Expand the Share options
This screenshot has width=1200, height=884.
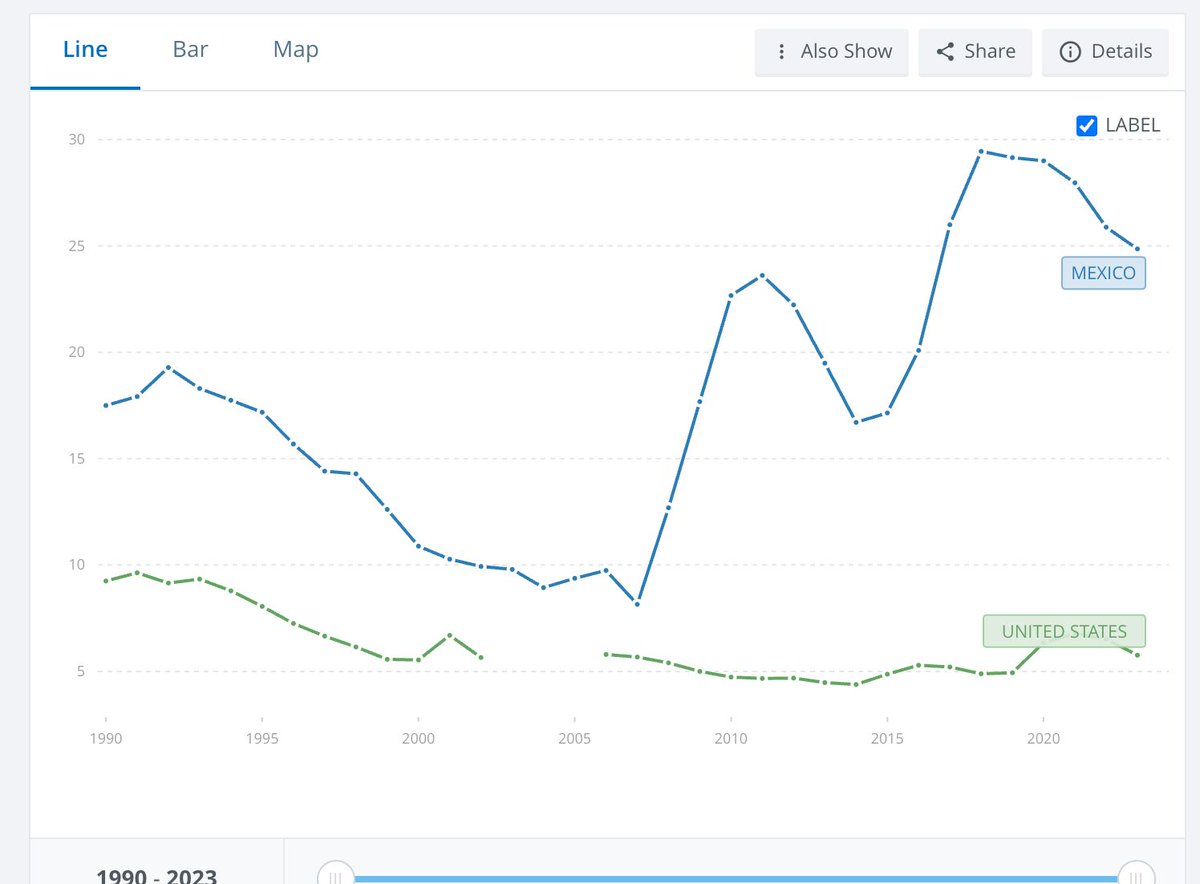pos(975,52)
